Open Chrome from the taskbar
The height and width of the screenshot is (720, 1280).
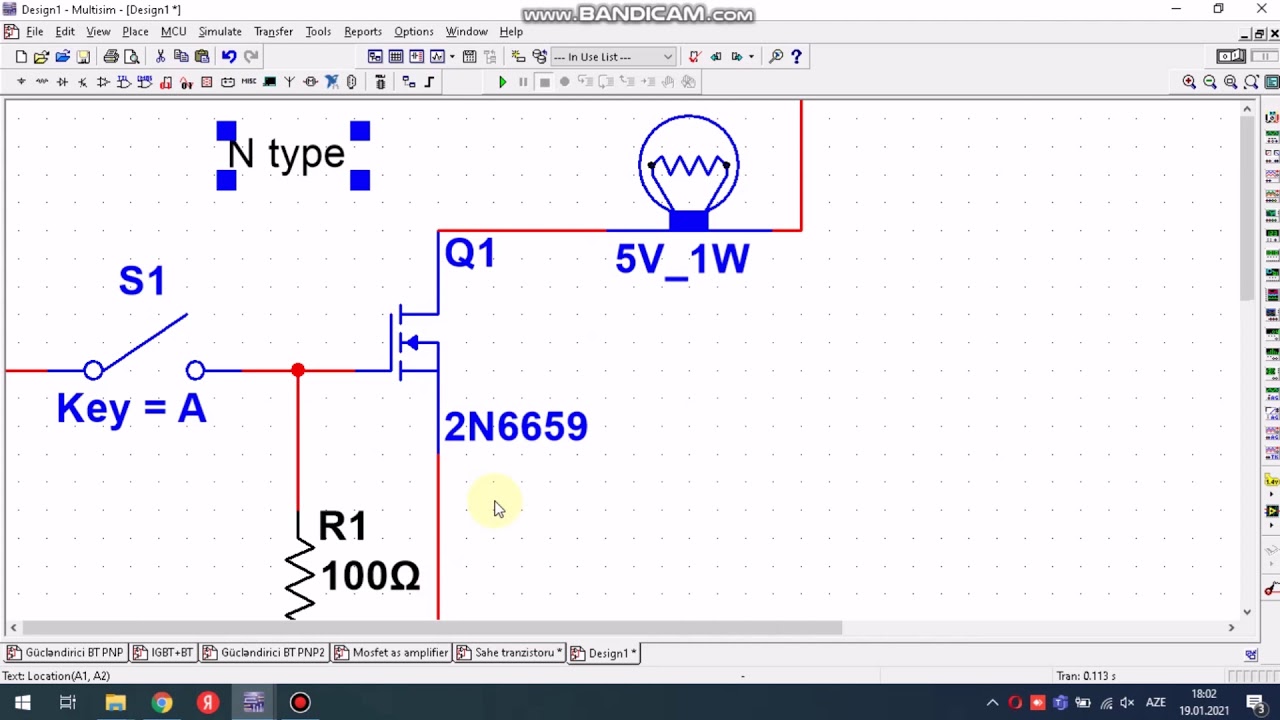click(x=162, y=703)
